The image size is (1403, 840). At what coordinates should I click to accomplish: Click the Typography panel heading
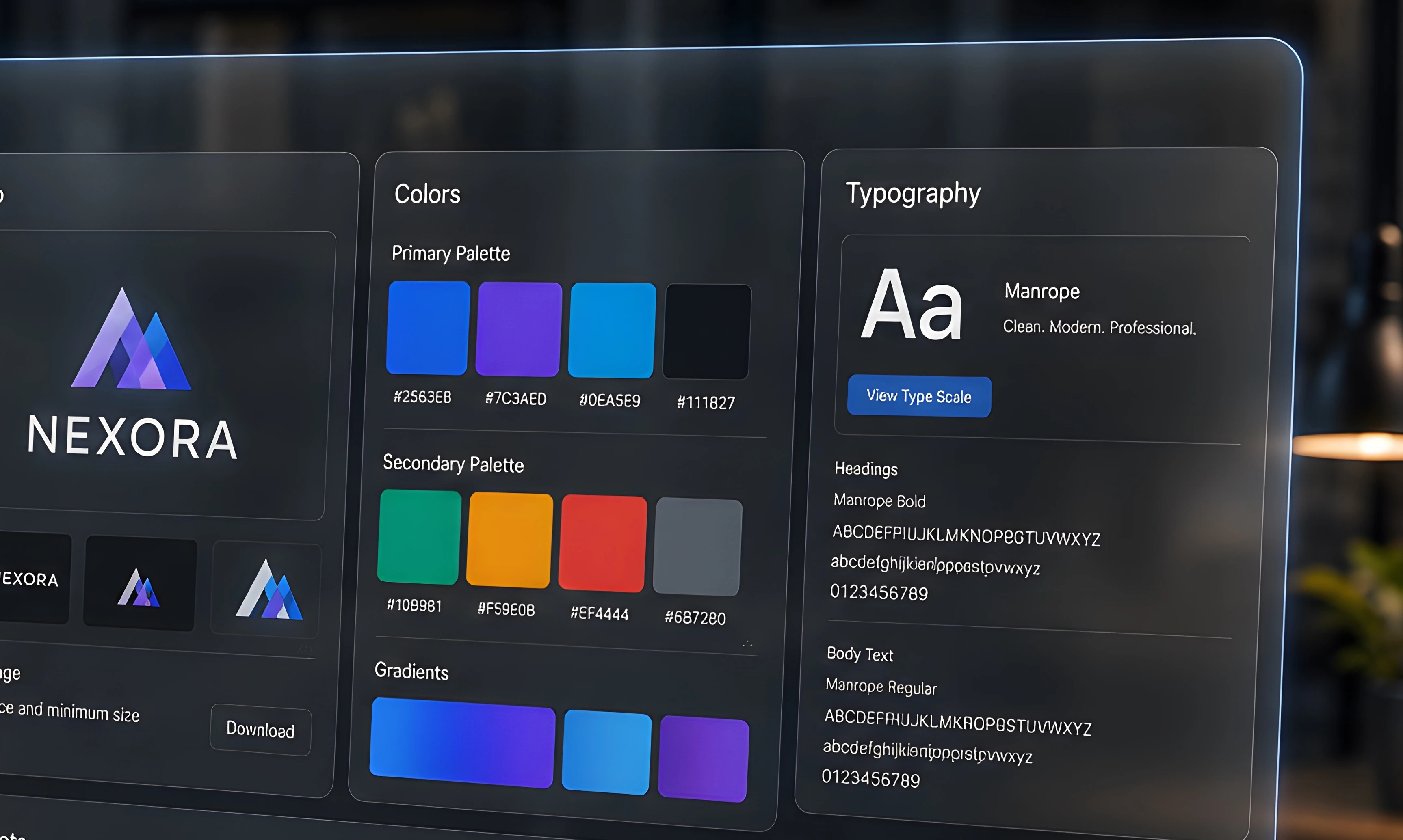point(913,194)
